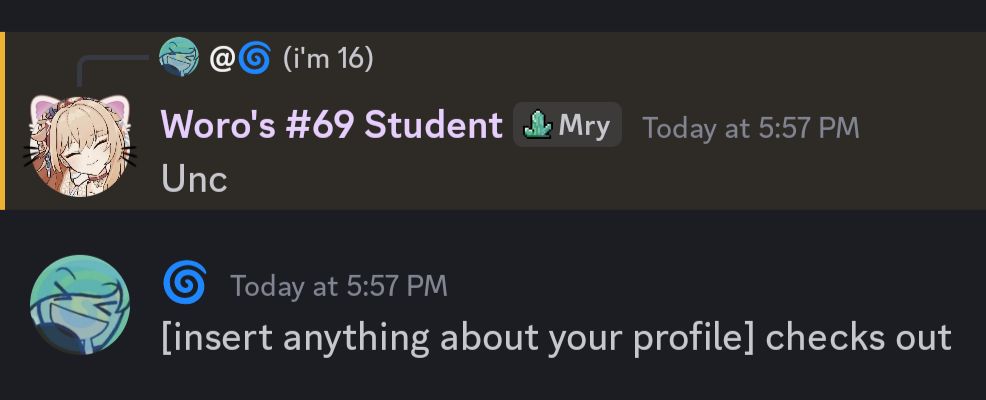986x400 pixels.
Task: Select the "Unc" message text
Action: click(x=194, y=179)
